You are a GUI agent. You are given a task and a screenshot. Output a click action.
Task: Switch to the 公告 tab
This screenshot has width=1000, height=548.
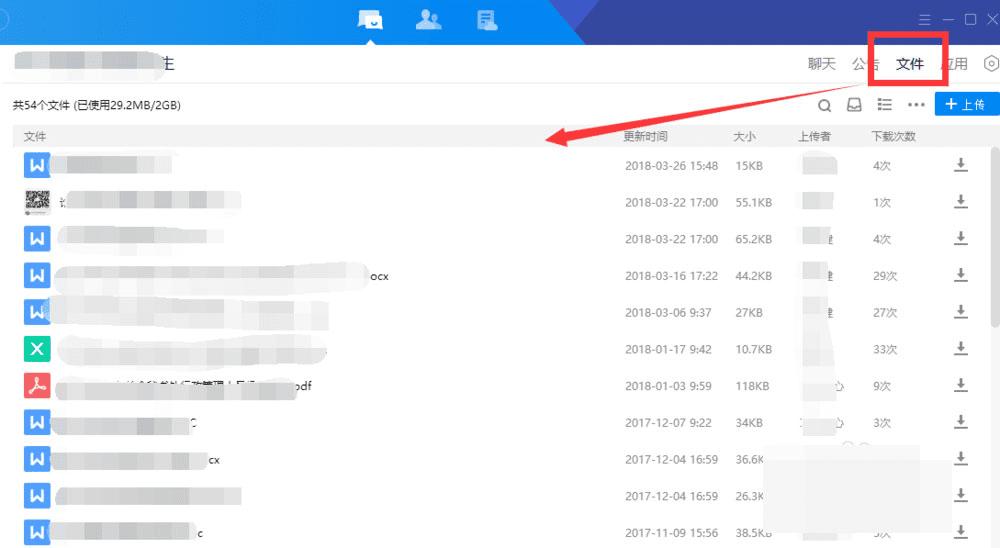click(865, 64)
